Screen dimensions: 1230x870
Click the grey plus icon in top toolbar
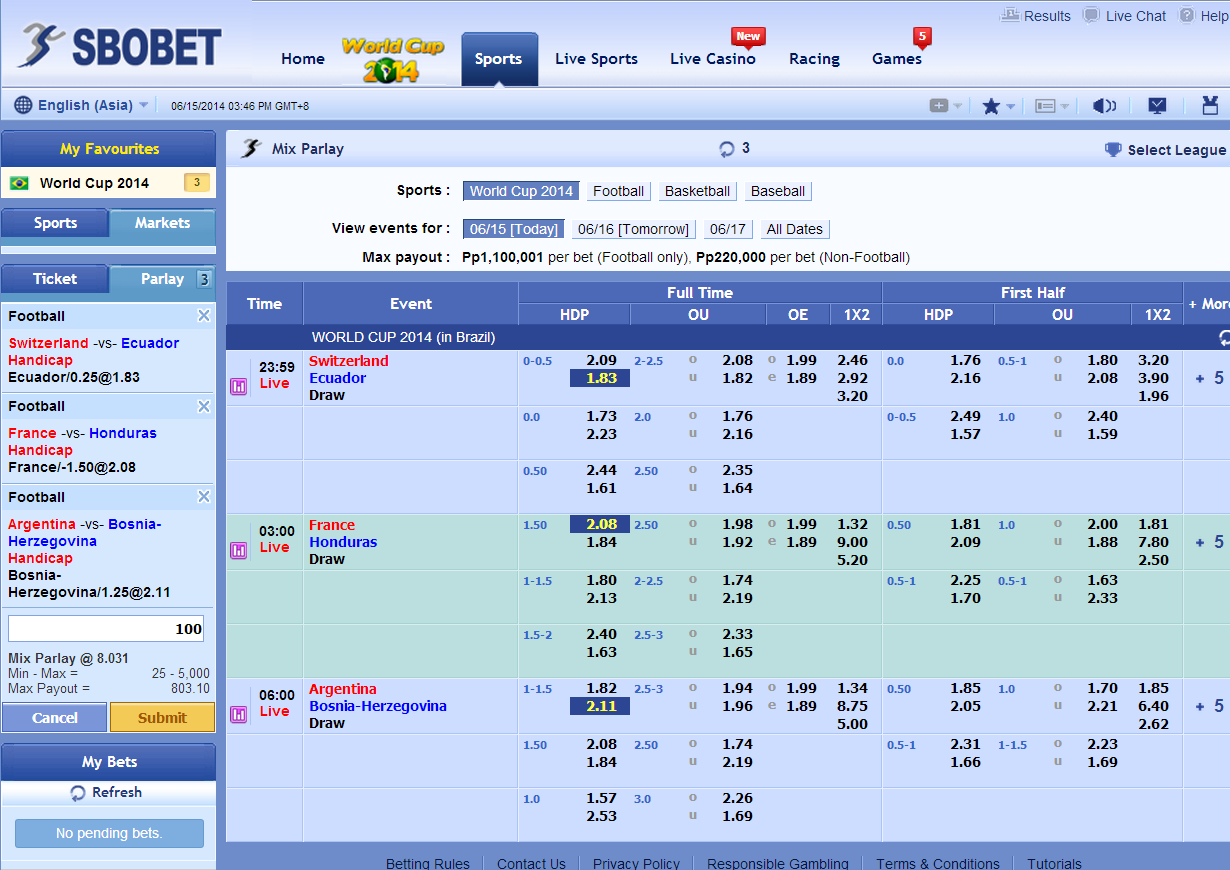(x=938, y=105)
